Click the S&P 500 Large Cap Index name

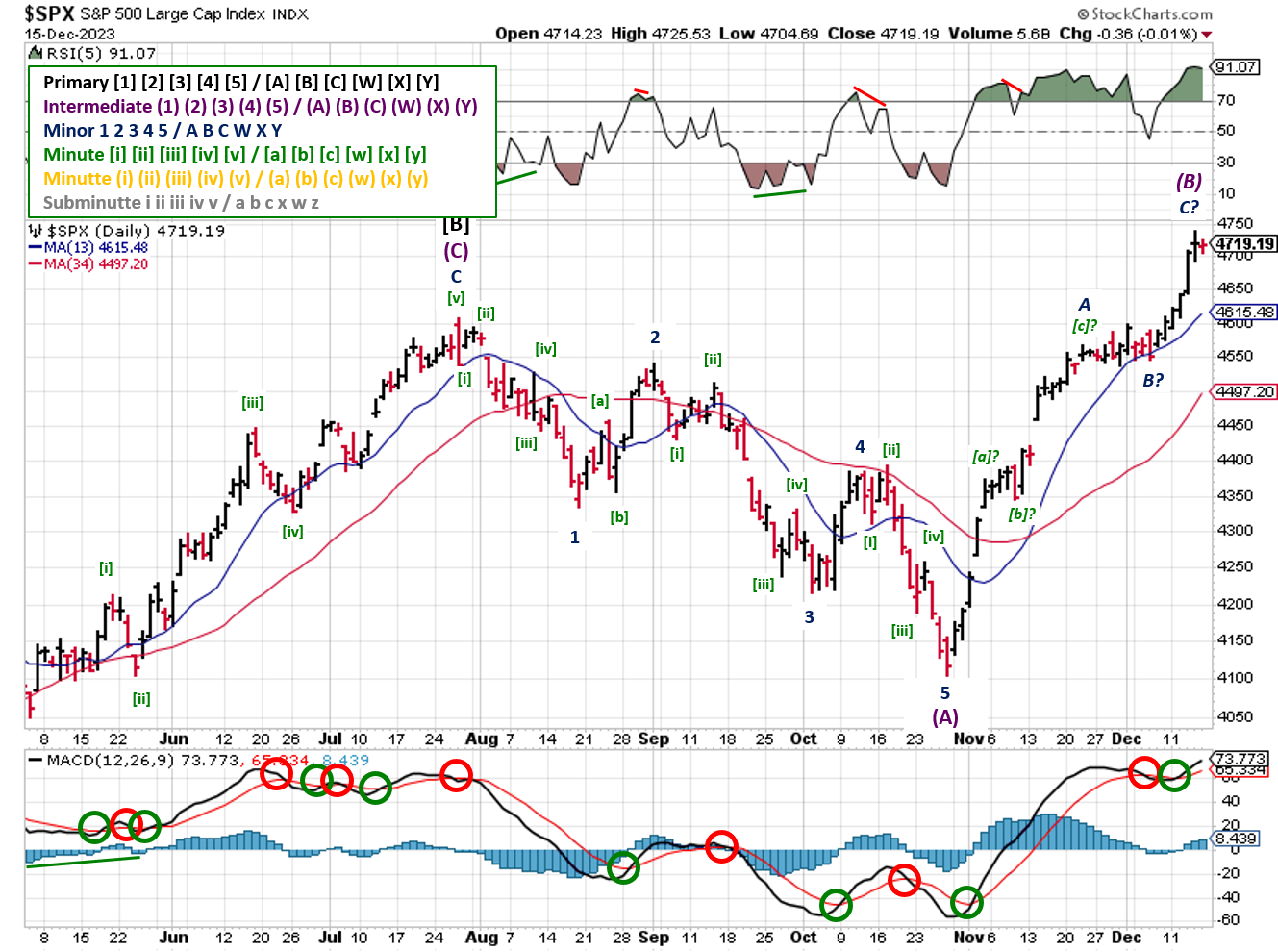173,14
